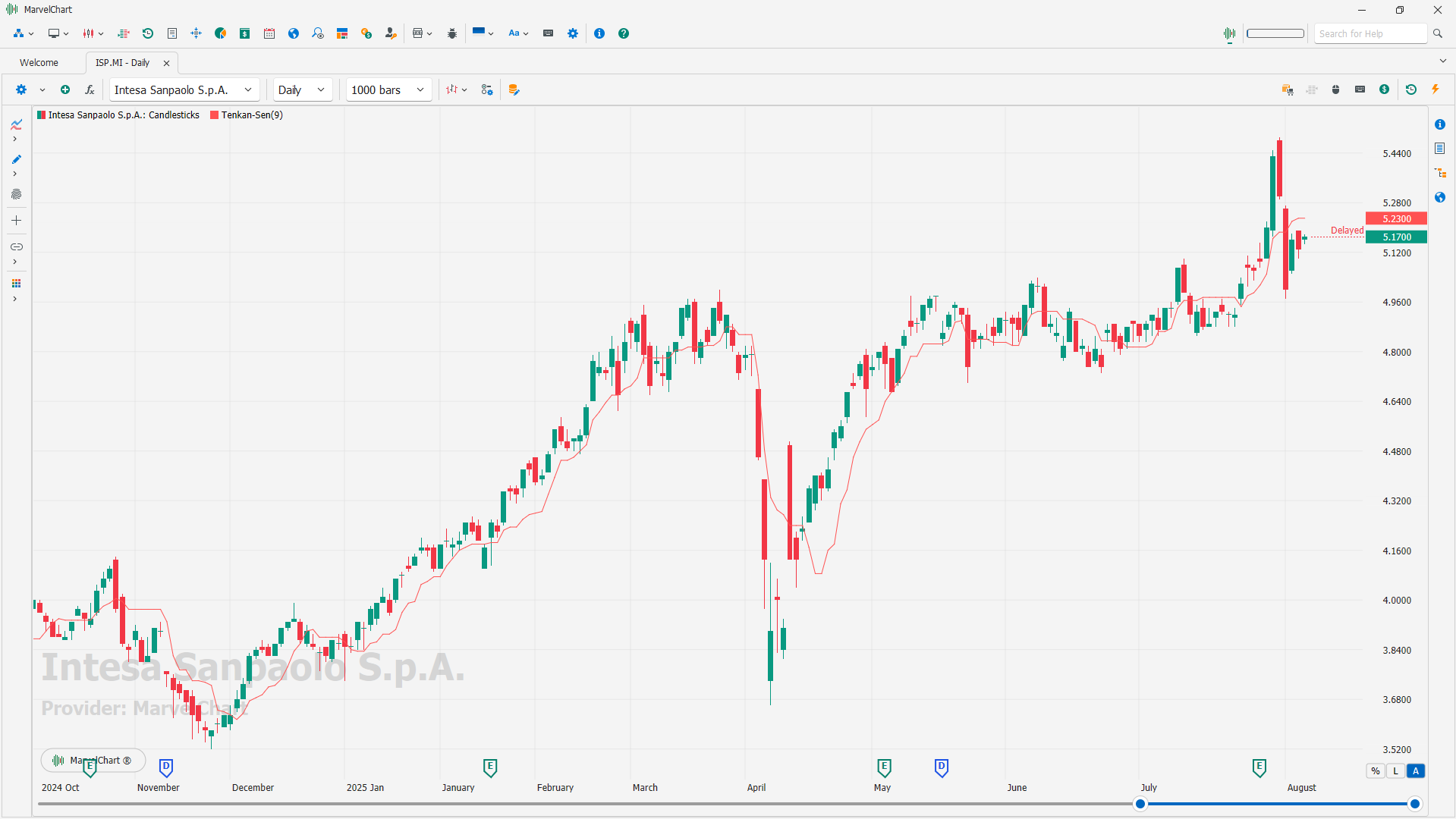
Task: Click the order book lines icon in main toolbar
Action: coord(124,33)
